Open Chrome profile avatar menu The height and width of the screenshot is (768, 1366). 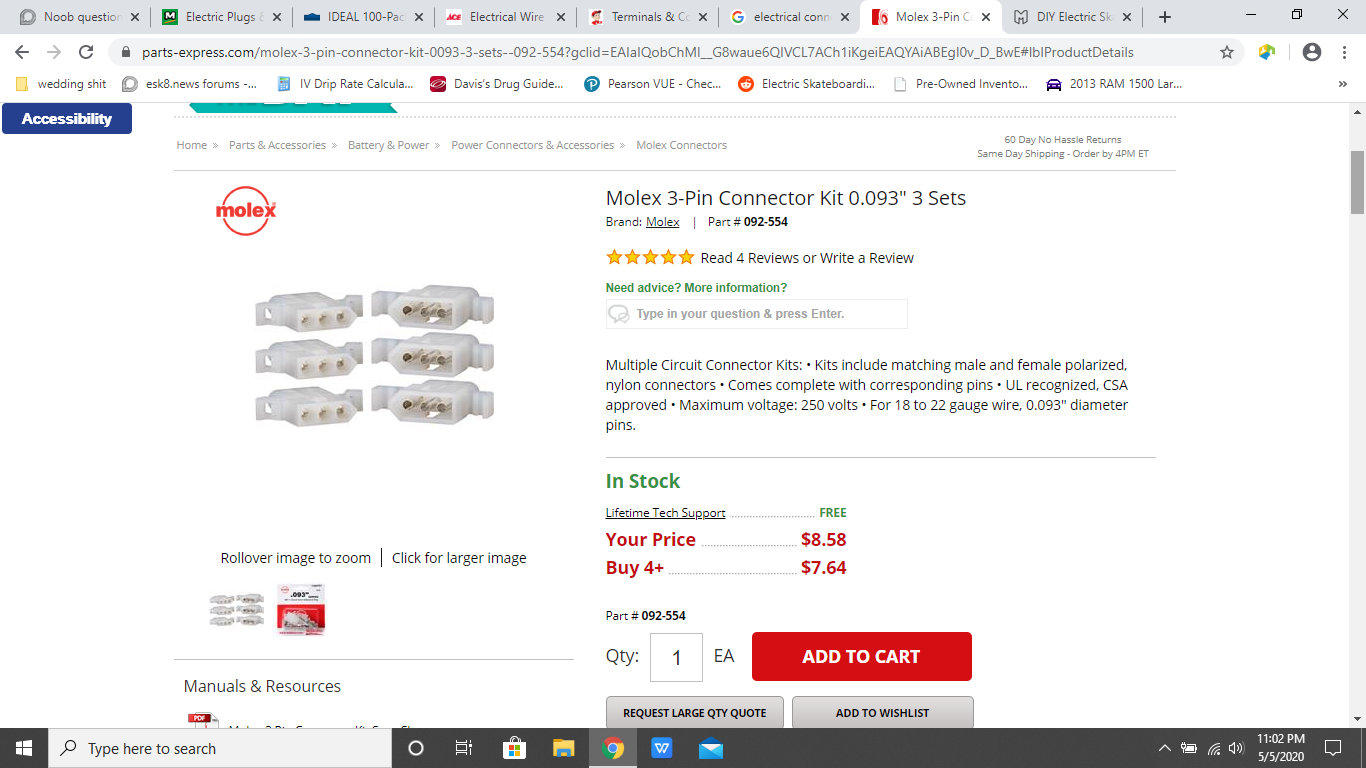click(1312, 52)
